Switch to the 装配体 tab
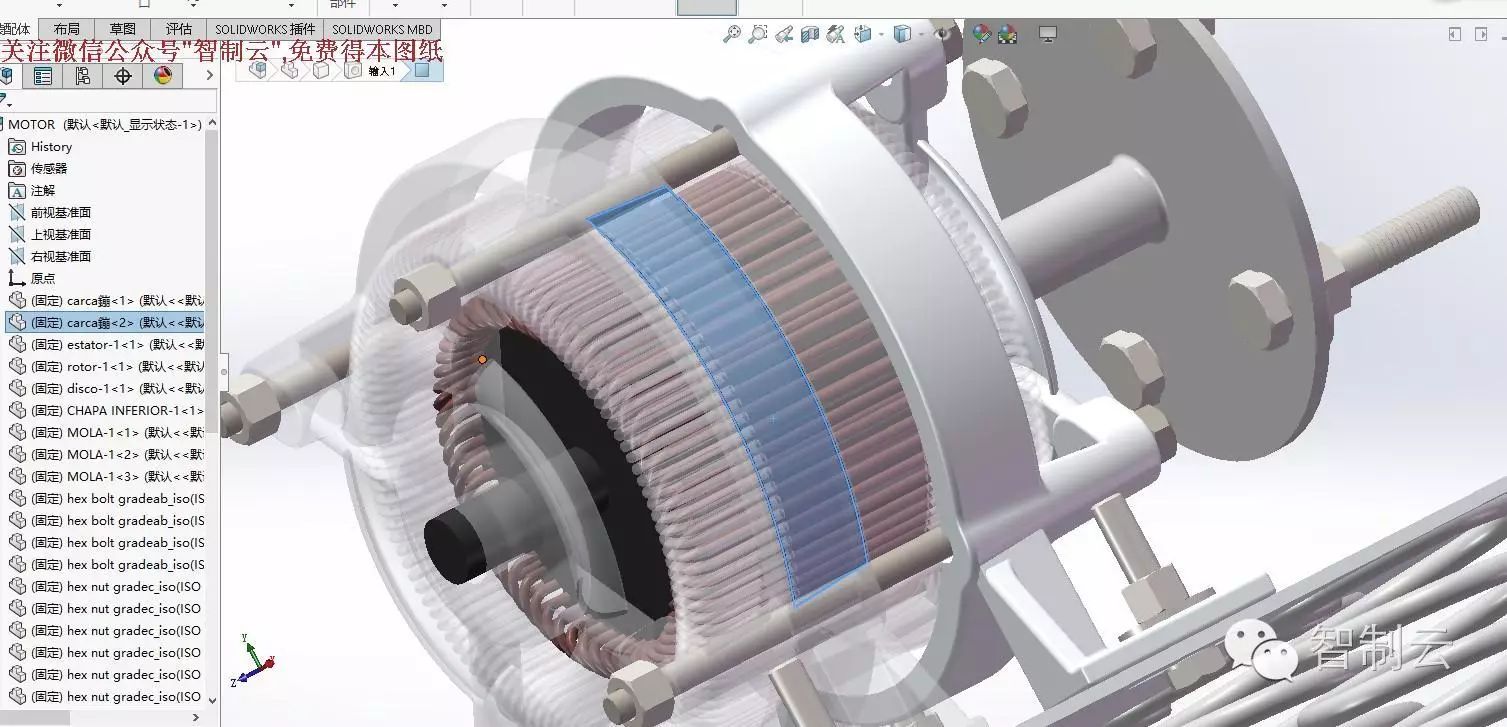 click(17, 30)
